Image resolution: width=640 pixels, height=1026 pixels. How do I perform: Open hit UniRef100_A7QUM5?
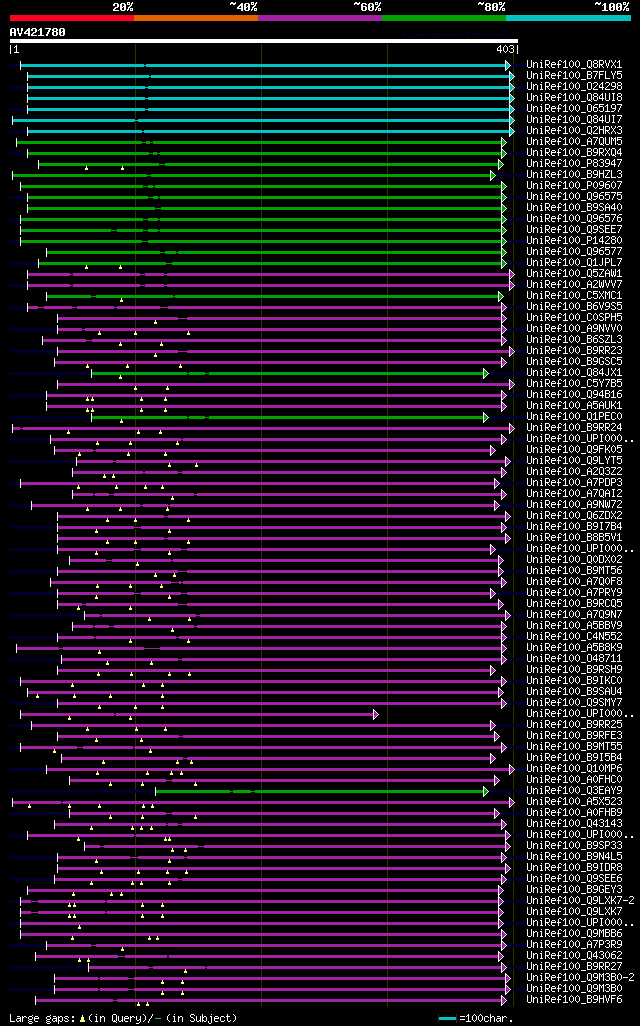[x=574, y=141]
